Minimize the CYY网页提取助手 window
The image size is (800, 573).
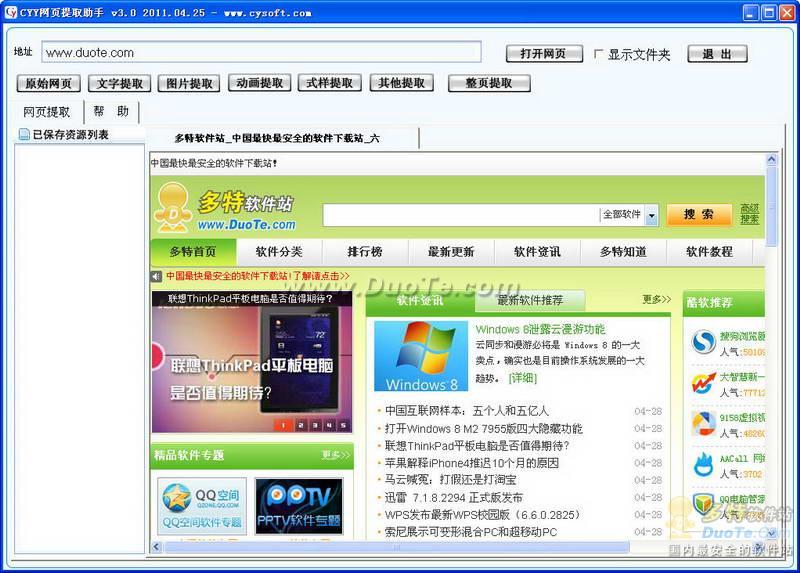point(751,12)
